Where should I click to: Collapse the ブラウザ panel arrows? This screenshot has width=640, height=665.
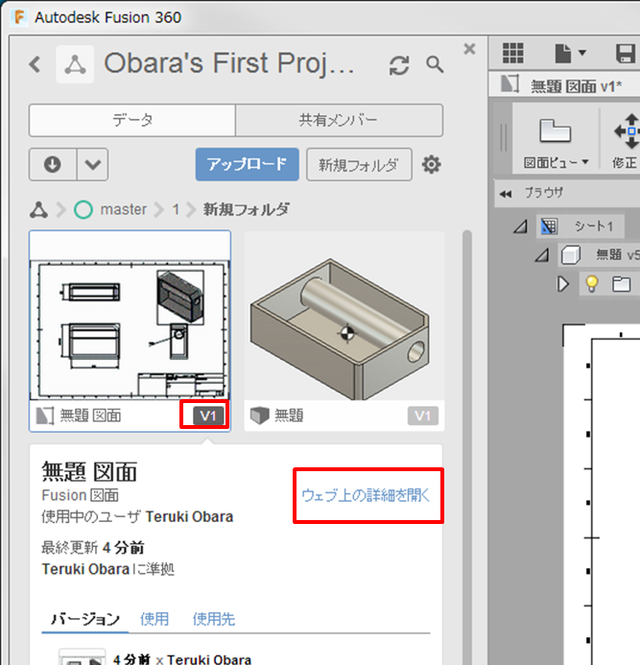(505, 194)
